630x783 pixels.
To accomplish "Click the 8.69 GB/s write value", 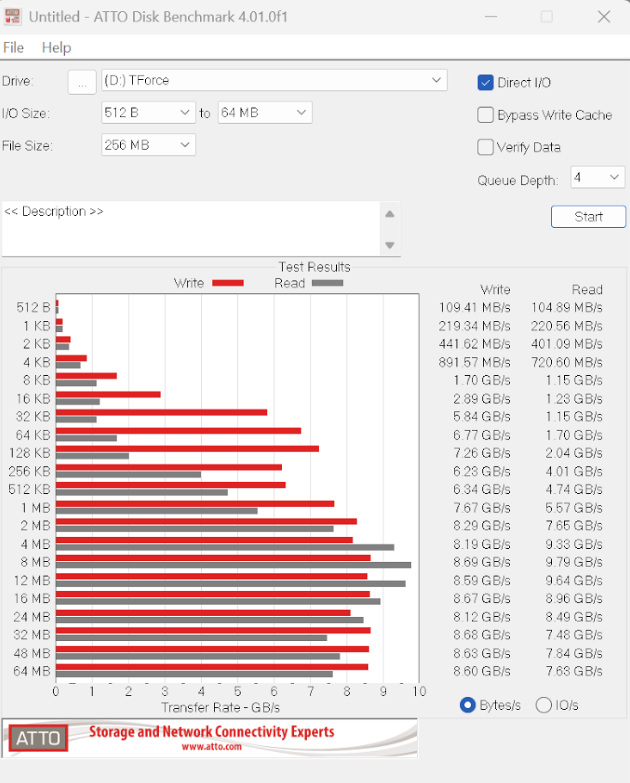I will 482,562.
